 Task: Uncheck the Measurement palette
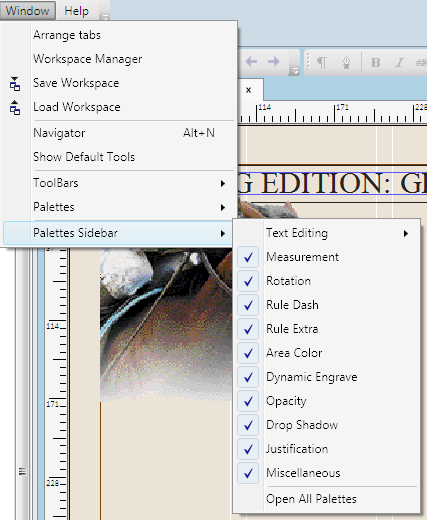tap(248, 257)
